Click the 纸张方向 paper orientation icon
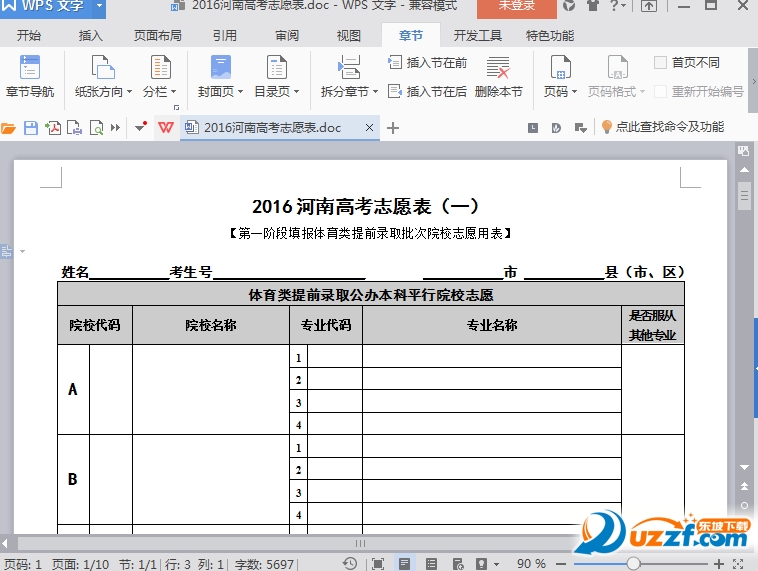 [x=103, y=67]
